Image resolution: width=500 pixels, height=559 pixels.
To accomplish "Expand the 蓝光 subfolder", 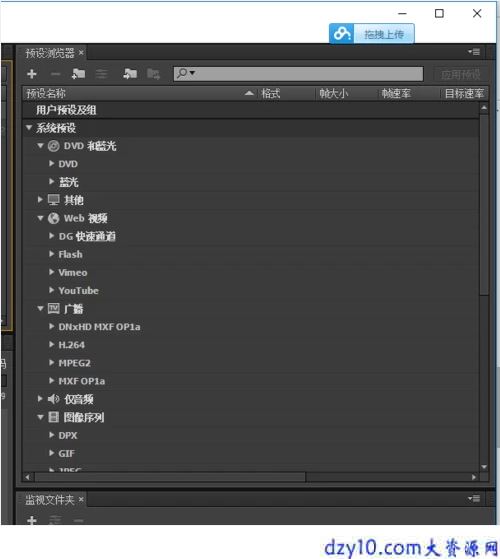I will pyautogui.click(x=52, y=181).
